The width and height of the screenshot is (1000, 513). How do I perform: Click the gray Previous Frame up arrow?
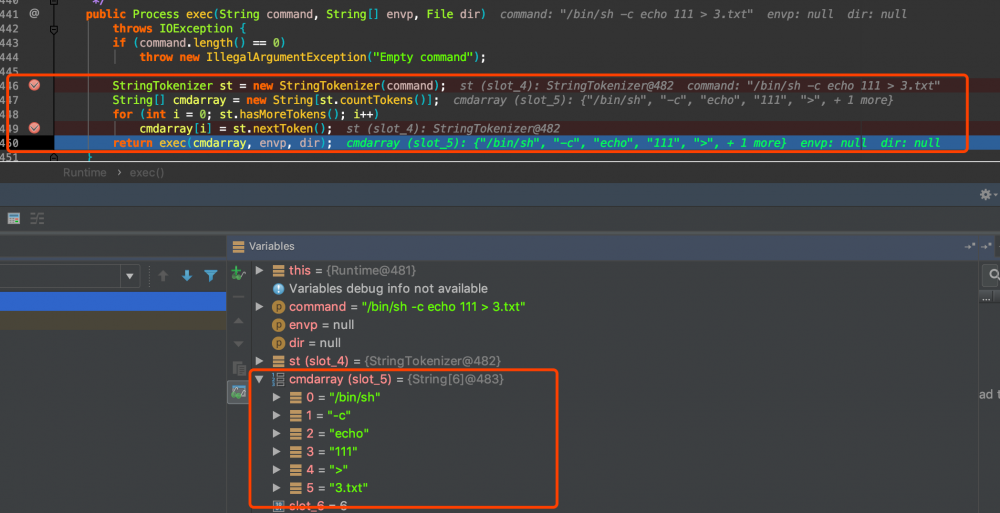[x=163, y=276]
